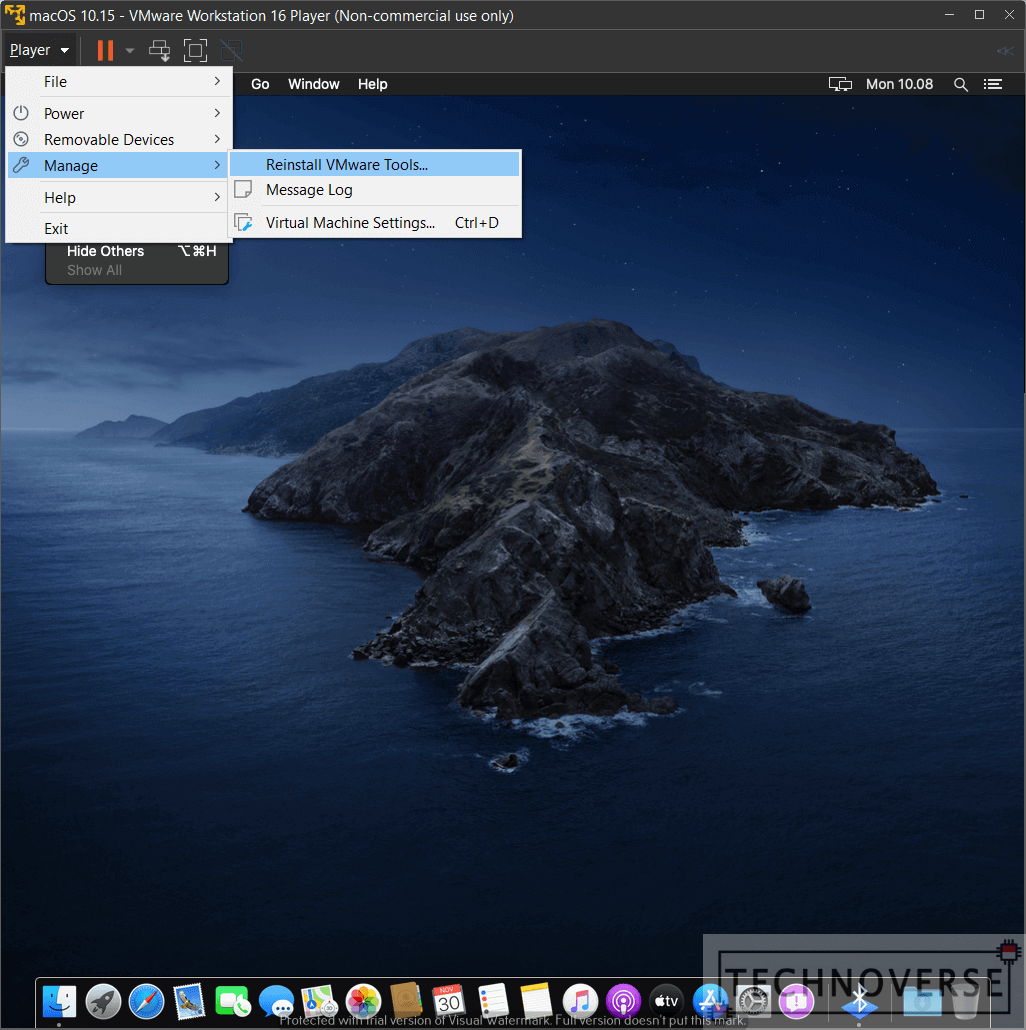Open Photos from the Dock
This screenshot has height=1030, width=1026.
tap(363, 1002)
